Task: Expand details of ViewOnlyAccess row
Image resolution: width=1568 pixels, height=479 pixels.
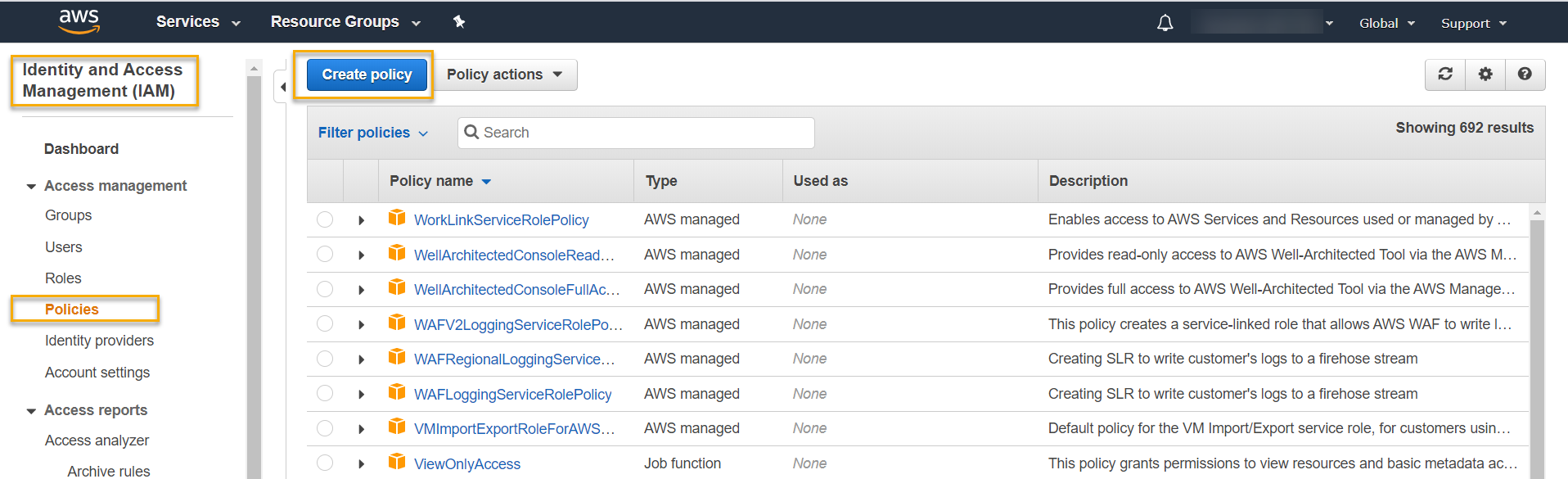Action: click(361, 464)
